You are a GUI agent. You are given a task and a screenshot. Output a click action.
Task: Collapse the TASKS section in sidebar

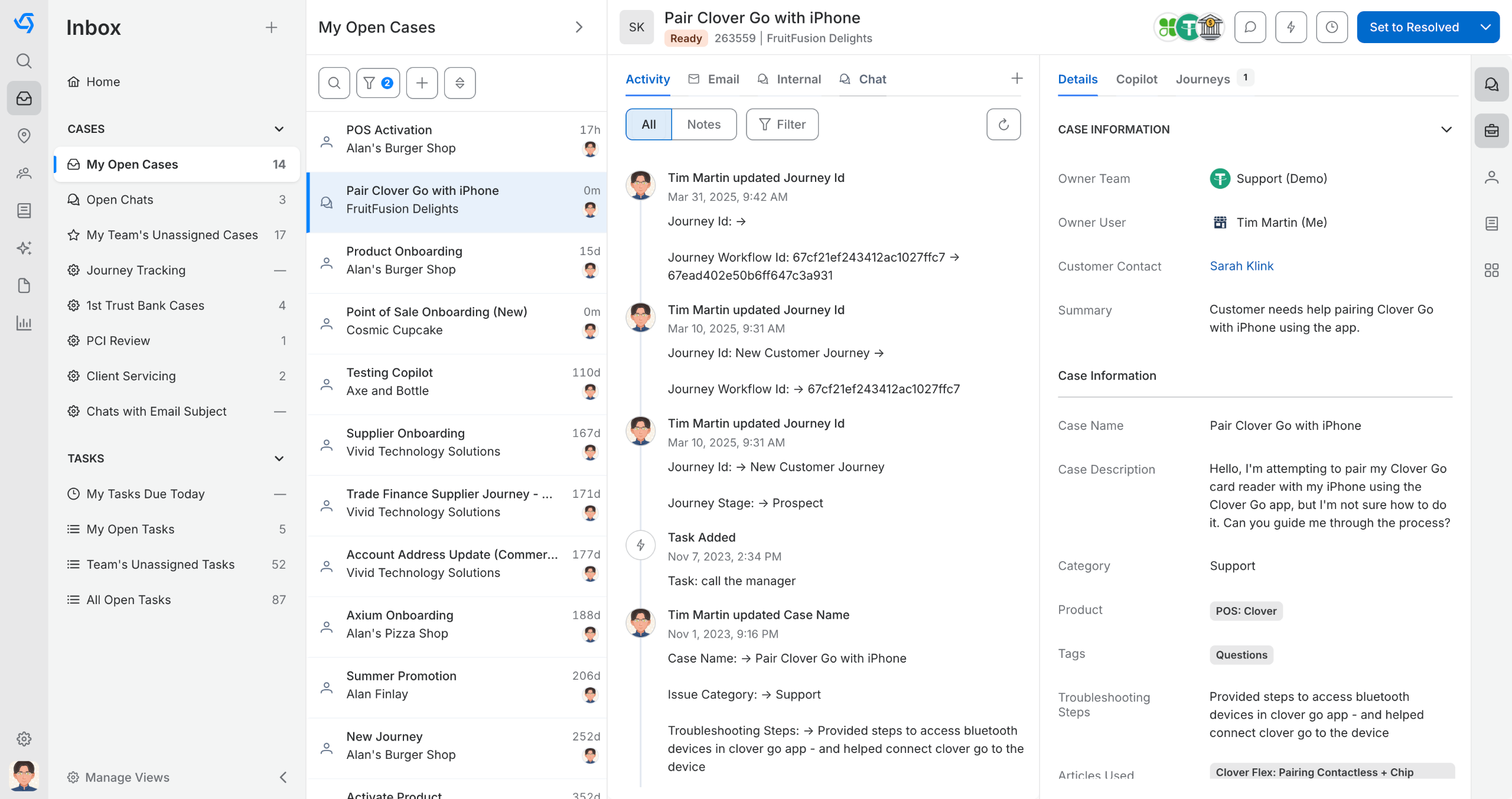[x=279, y=458]
